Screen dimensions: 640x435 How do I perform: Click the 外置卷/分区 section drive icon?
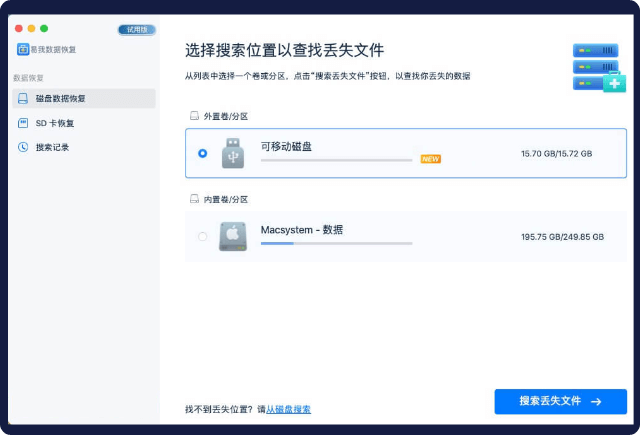194,116
